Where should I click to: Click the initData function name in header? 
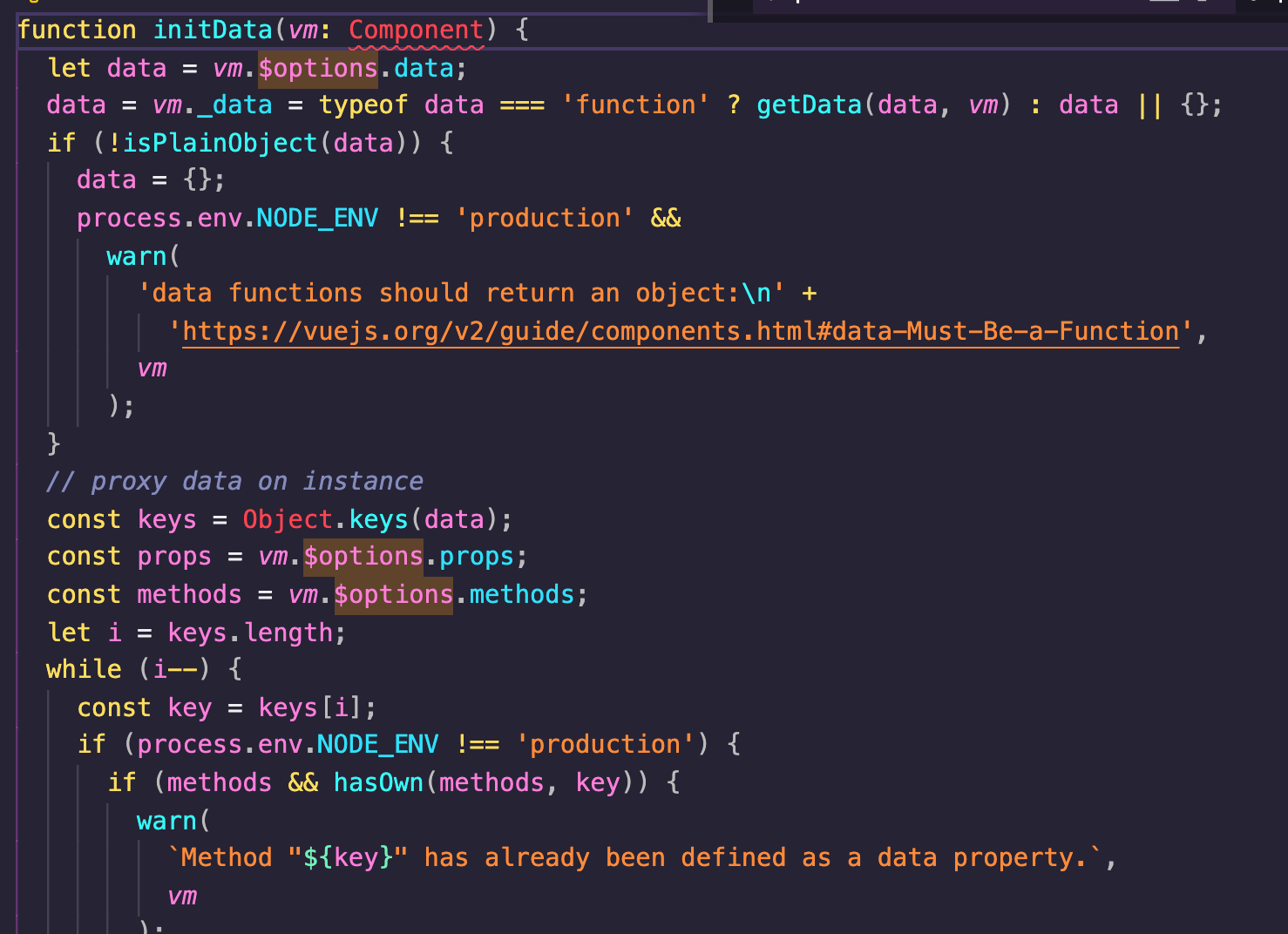213,30
